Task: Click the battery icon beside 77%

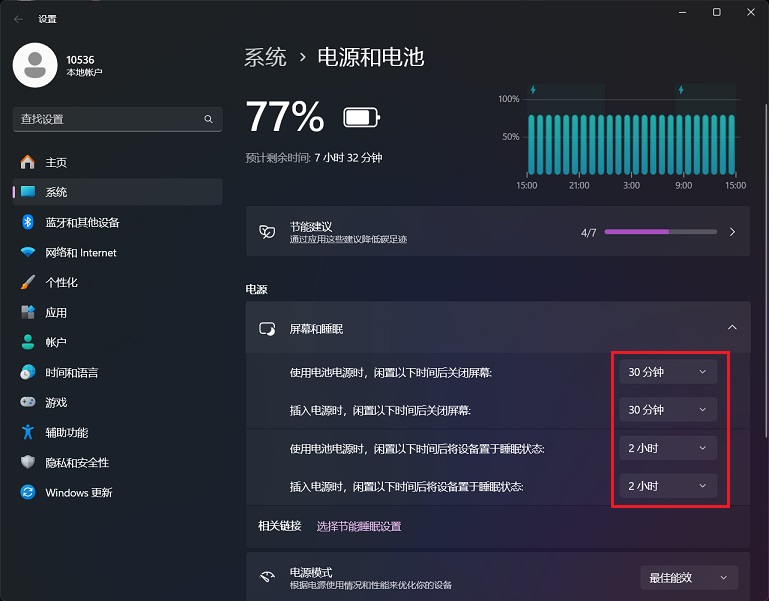Action: click(x=361, y=118)
